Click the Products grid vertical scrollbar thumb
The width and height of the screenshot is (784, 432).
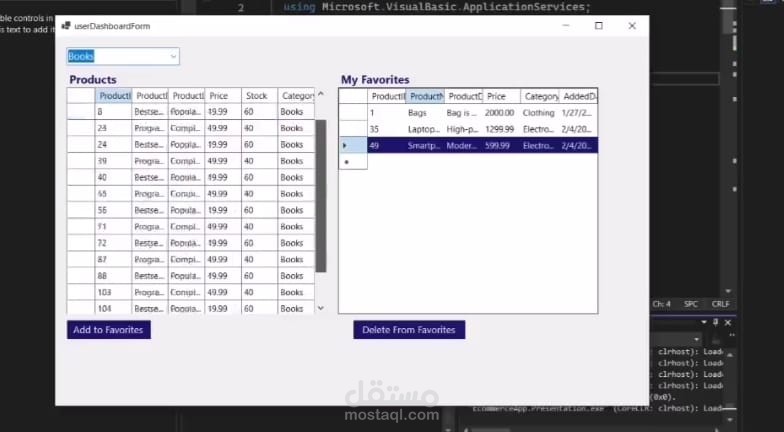[321, 196]
